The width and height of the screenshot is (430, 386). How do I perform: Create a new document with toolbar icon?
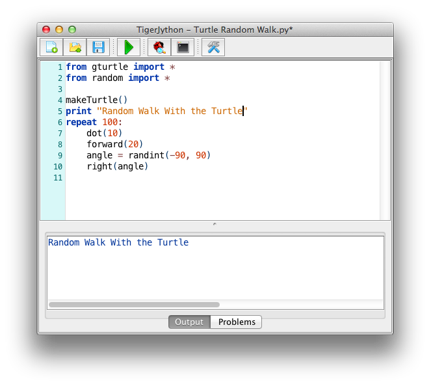coord(51,47)
